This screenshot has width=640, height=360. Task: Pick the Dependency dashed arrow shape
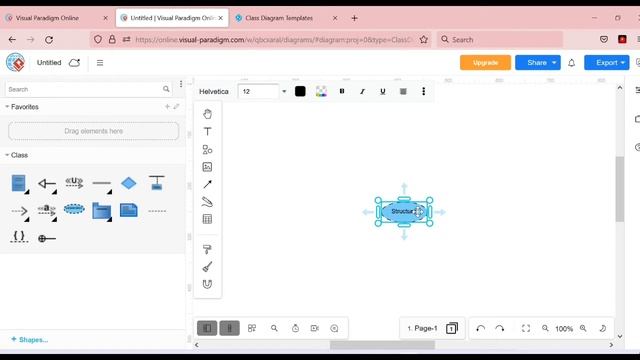click(x=19, y=211)
